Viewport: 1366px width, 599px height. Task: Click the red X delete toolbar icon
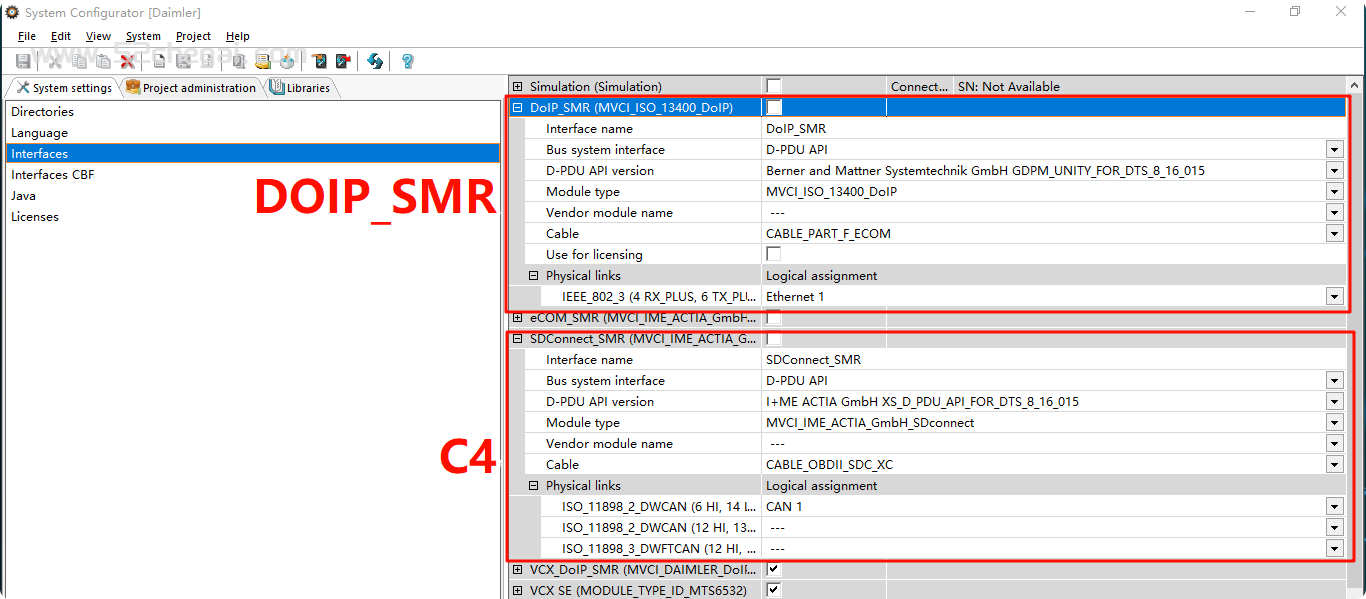tap(128, 61)
